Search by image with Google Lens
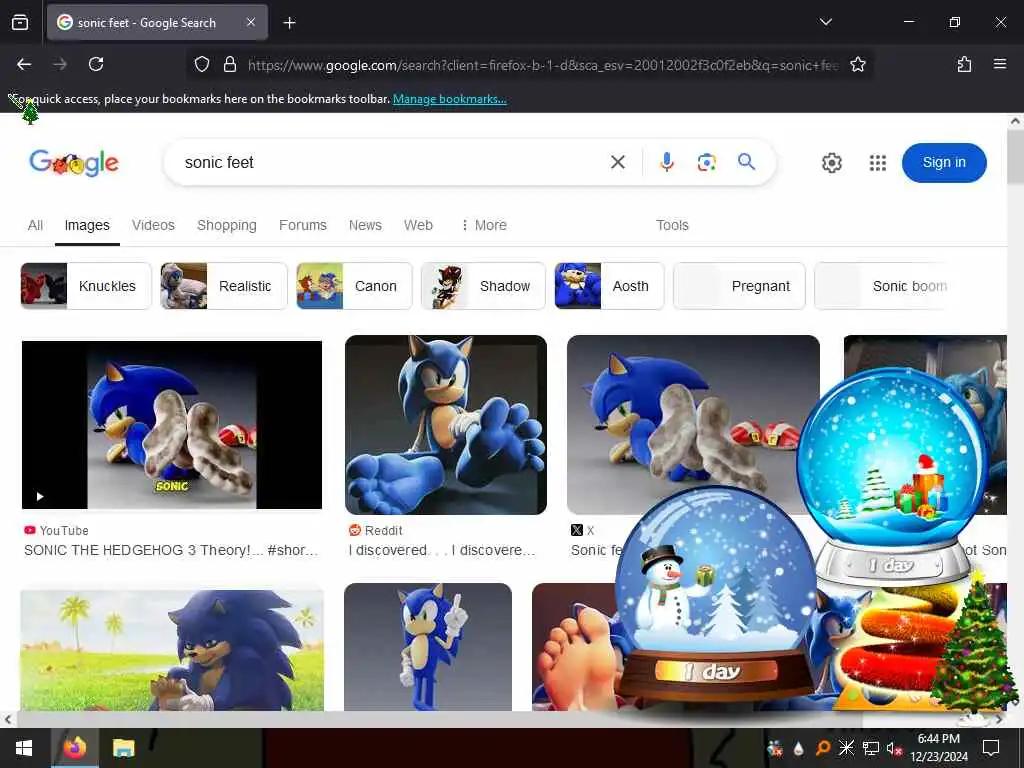 (x=706, y=162)
